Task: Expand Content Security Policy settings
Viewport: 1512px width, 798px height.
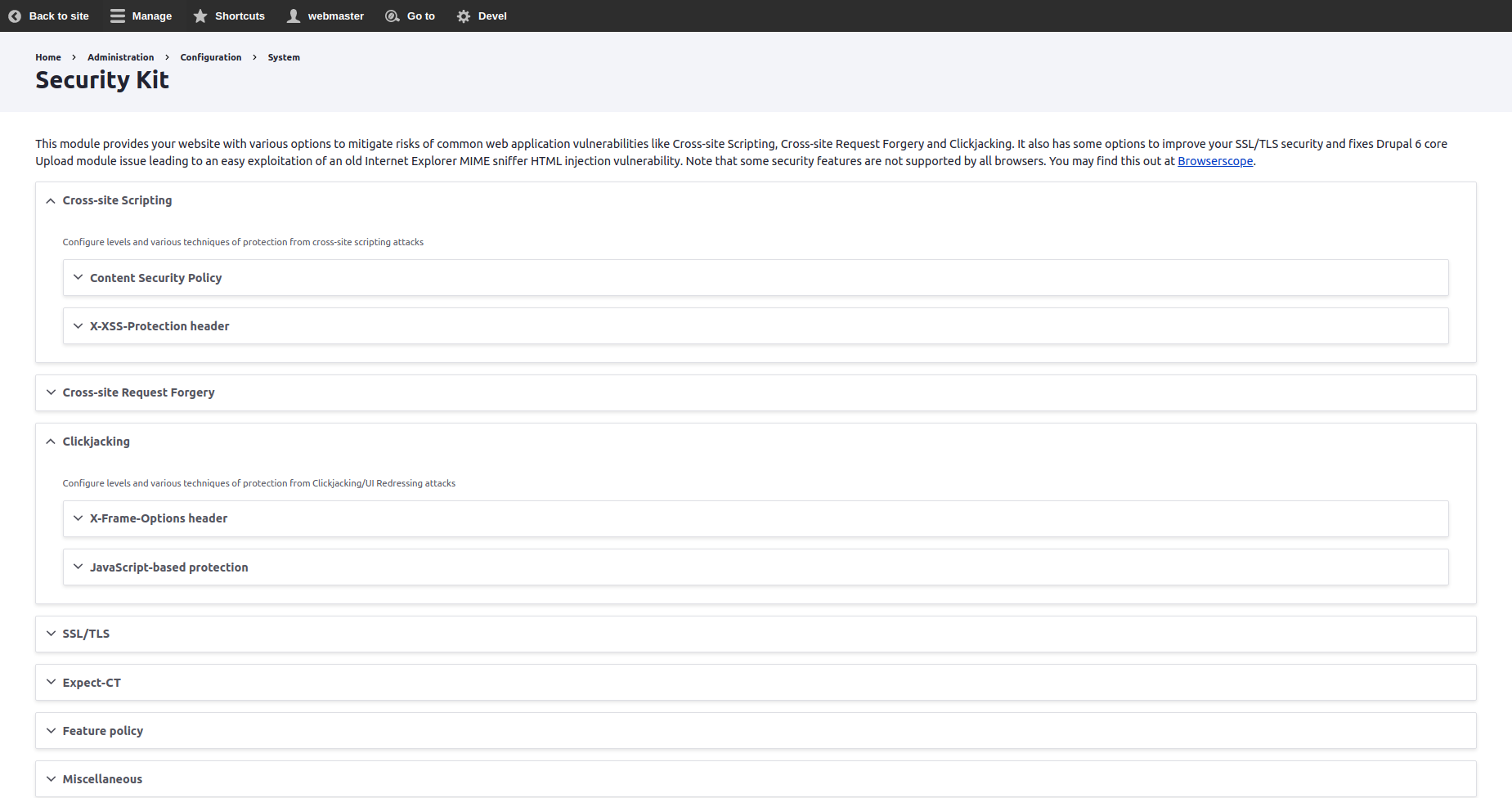Action: pyautogui.click(x=155, y=278)
